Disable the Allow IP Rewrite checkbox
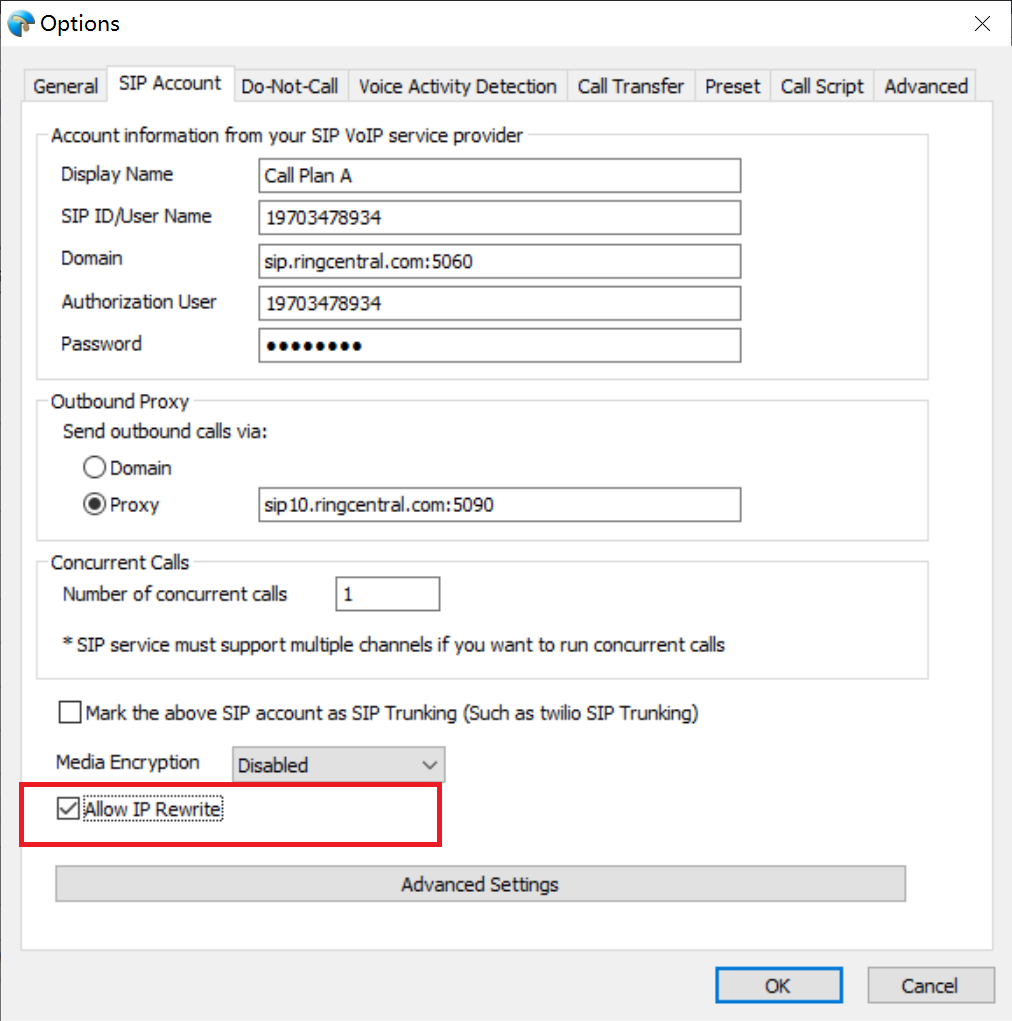This screenshot has width=1012, height=1021. click(67, 808)
